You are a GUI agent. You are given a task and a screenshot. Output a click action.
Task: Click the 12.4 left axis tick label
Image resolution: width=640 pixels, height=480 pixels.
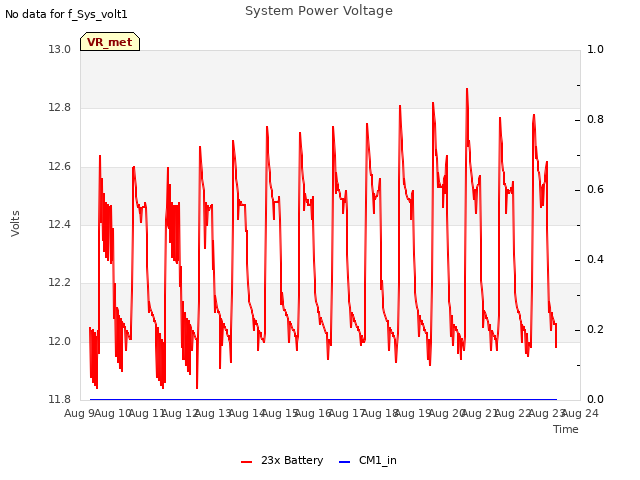(59, 224)
